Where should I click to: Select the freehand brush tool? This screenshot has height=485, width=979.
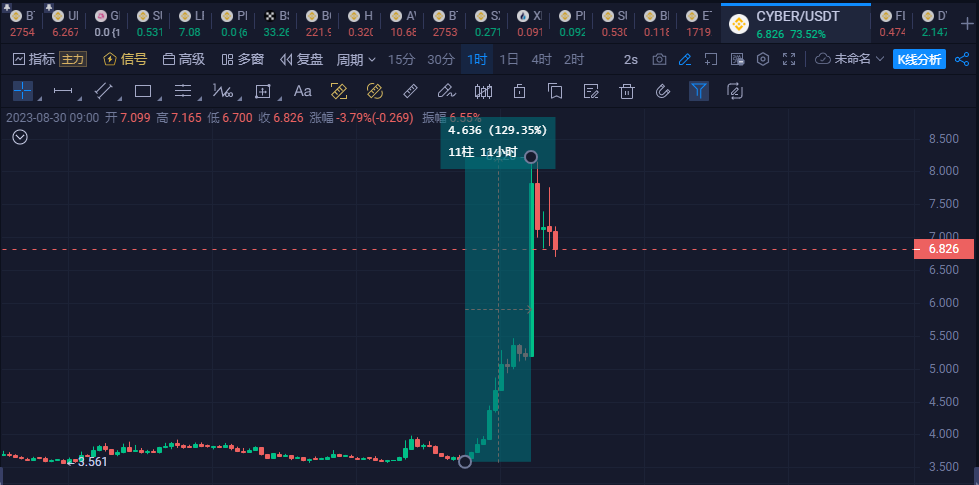point(446,91)
